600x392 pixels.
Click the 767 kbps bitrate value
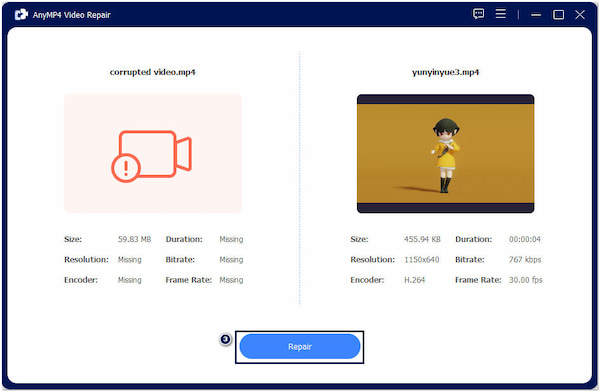click(525, 260)
